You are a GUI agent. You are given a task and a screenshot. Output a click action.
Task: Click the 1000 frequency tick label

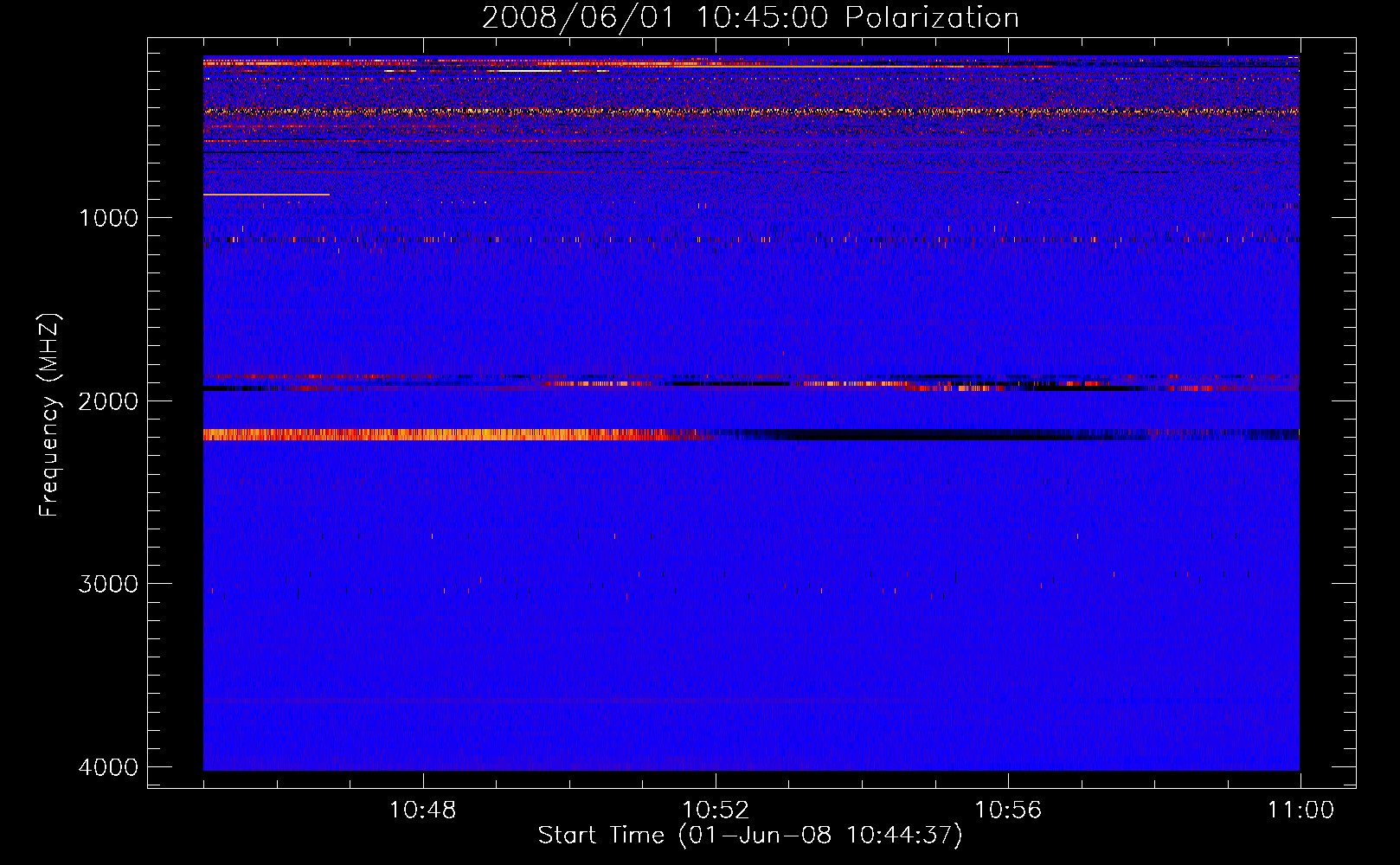pos(108,218)
